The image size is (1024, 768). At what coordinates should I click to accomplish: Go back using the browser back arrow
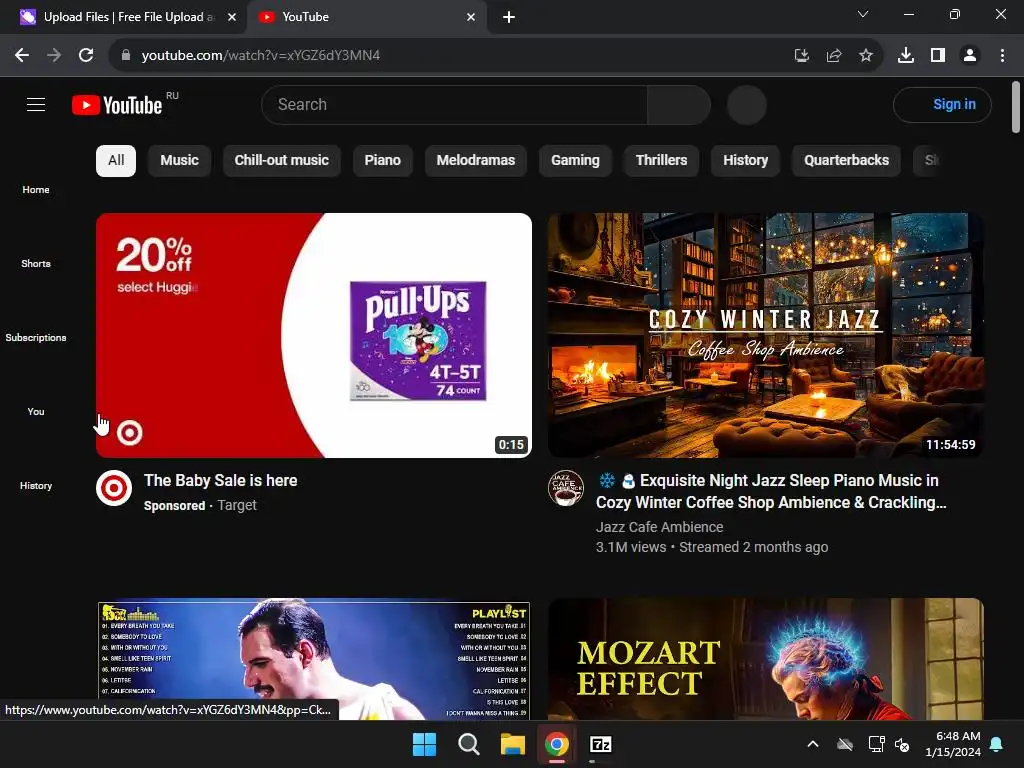point(22,56)
